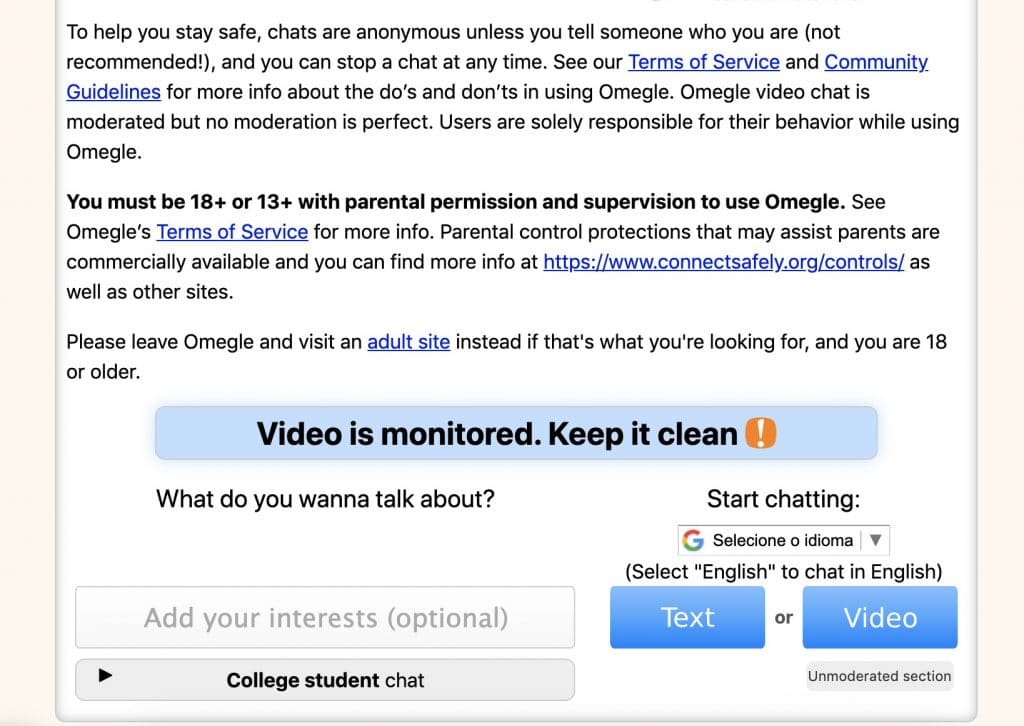The height and width of the screenshot is (726, 1024).
Task: Click the Start chatting heading
Action: click(784, 499)
